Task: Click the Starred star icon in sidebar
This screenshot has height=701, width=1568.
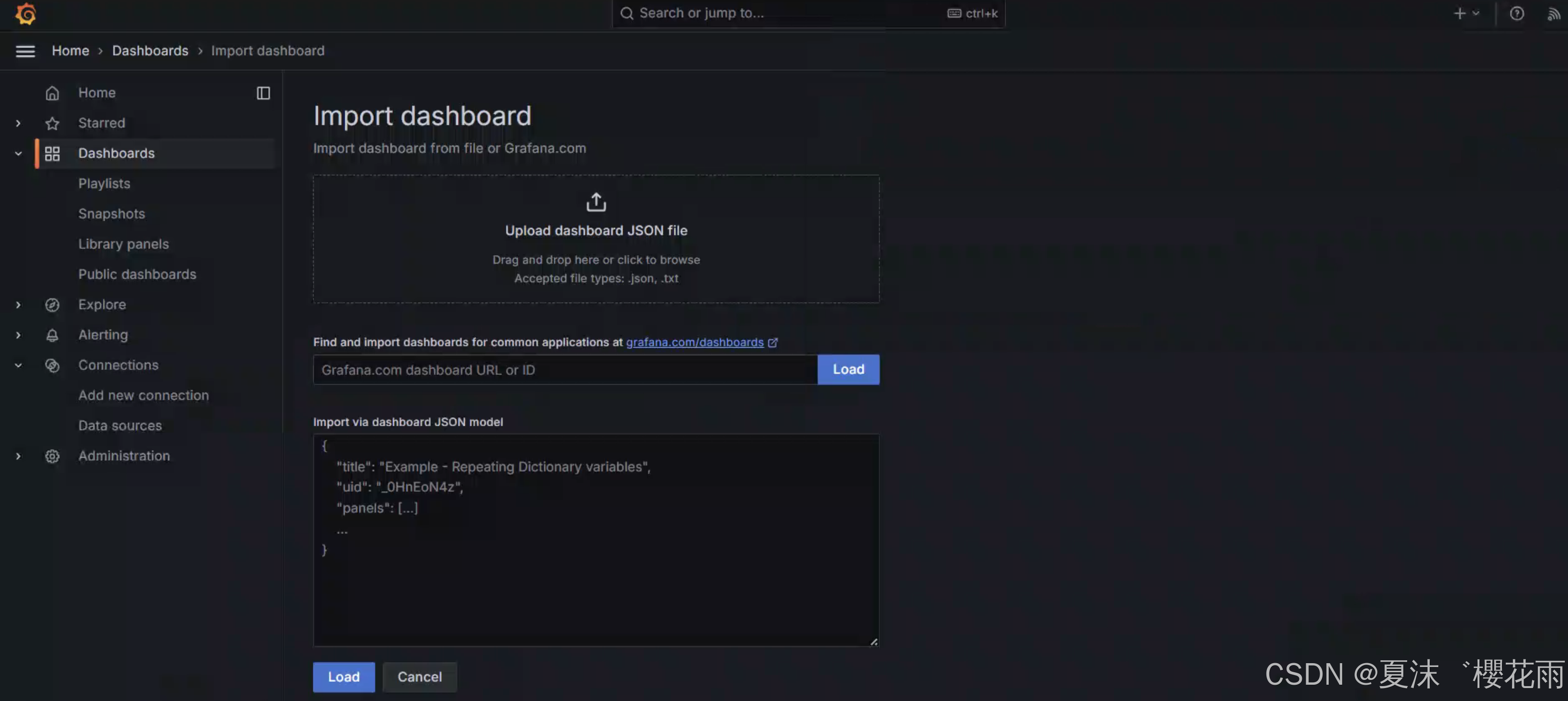Action: click(x=52, y=123)
